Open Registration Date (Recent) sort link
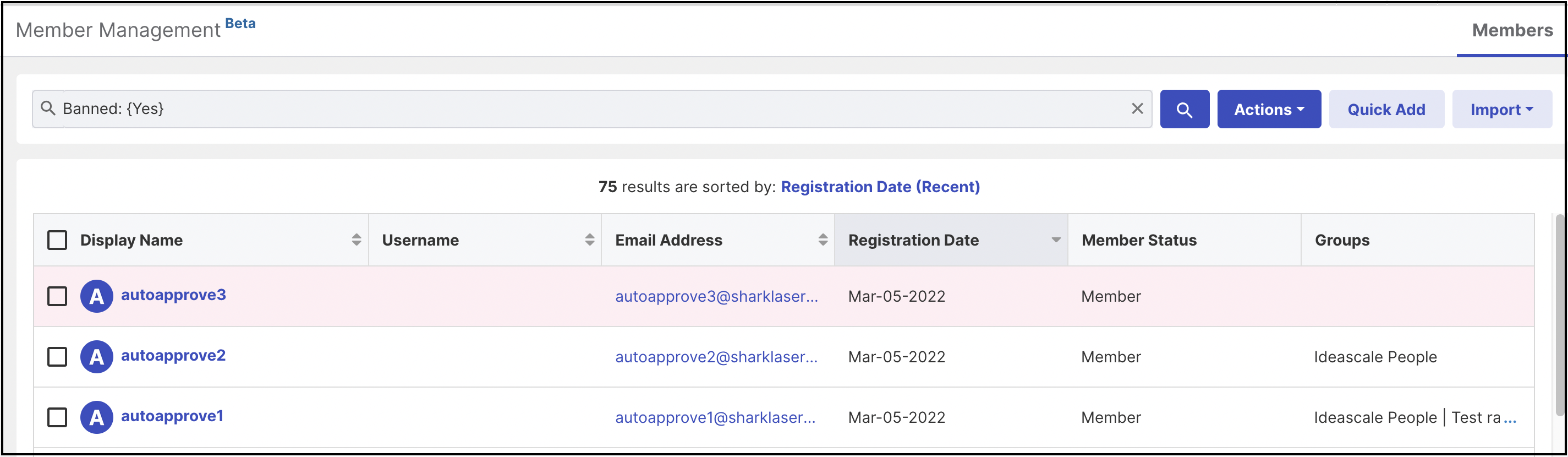Image resolution: width=1568 pixels, height=457 pixels. coord(880,187)
